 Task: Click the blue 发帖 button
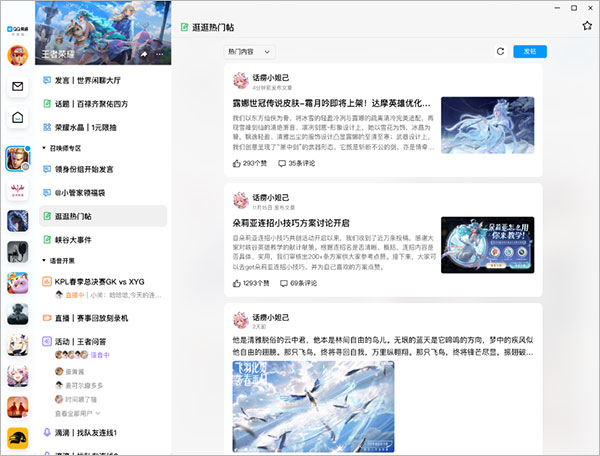coord(529,51)
